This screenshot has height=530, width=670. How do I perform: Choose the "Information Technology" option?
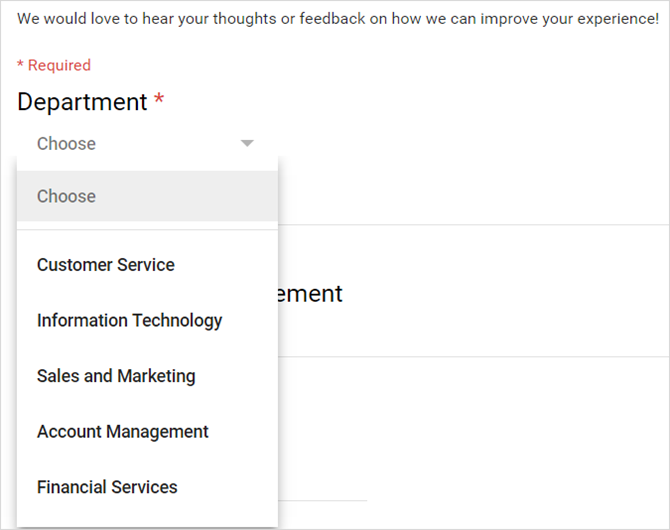(130, 321)
